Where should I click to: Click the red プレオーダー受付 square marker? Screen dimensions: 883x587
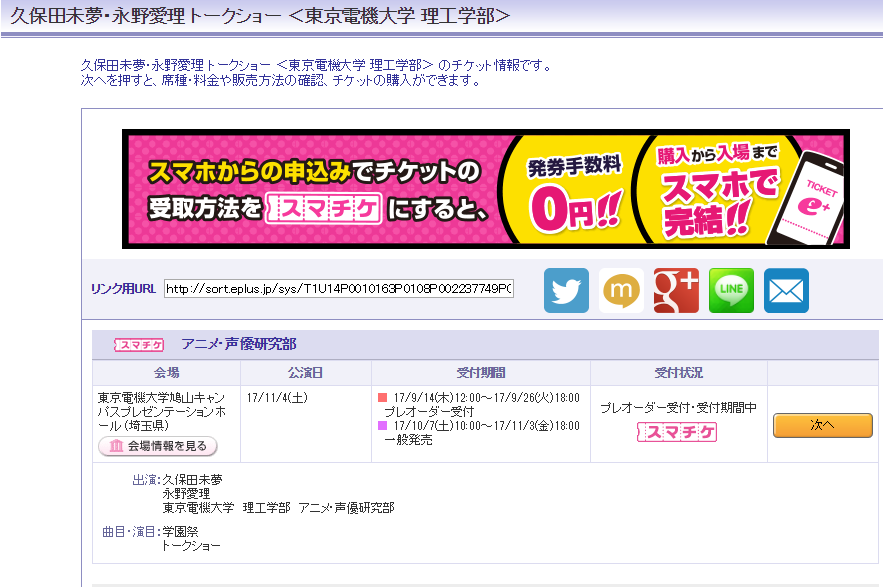pos(382,397)
